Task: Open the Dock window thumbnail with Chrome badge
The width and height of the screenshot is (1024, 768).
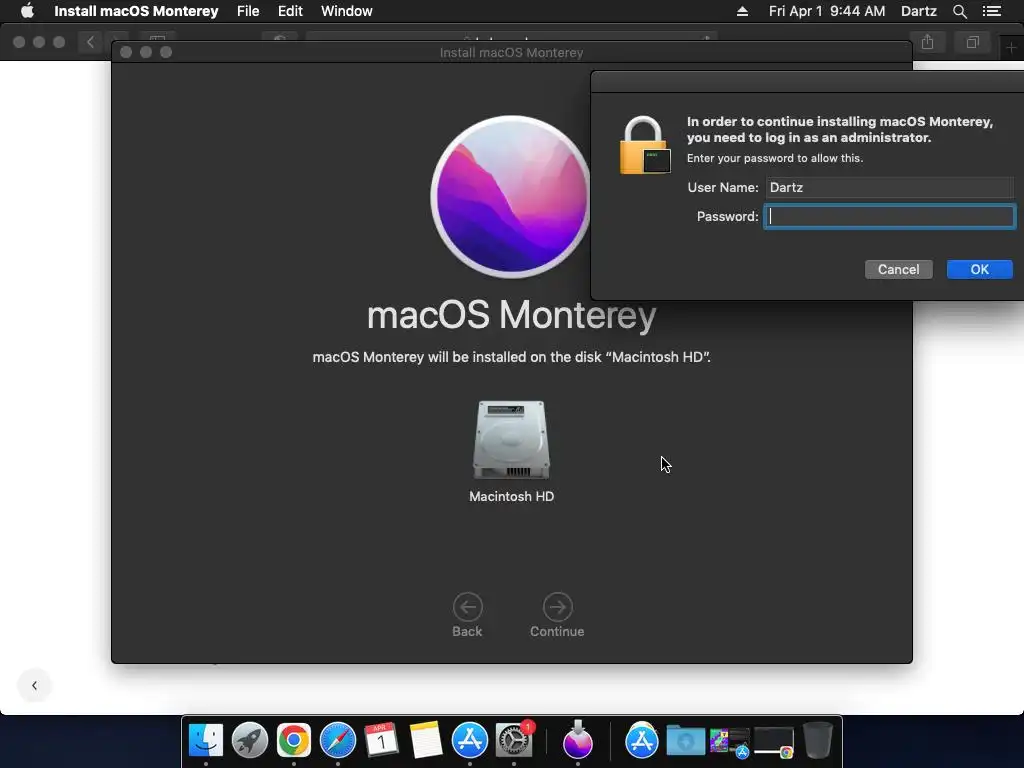Action: click(774, 743)
